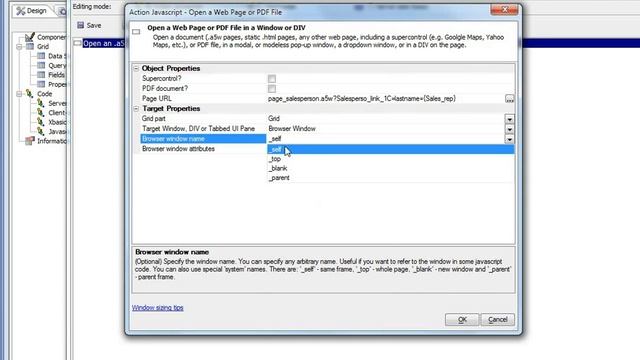Screen dimensions: 640x360
Task: Open Target Window, DIV or Tabbed UI dropdown
Action: tap(509, 129)
